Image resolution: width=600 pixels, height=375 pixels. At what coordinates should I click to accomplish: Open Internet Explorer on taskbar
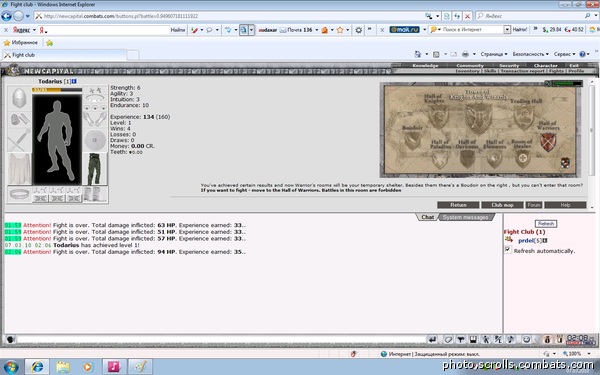[37, 367]
